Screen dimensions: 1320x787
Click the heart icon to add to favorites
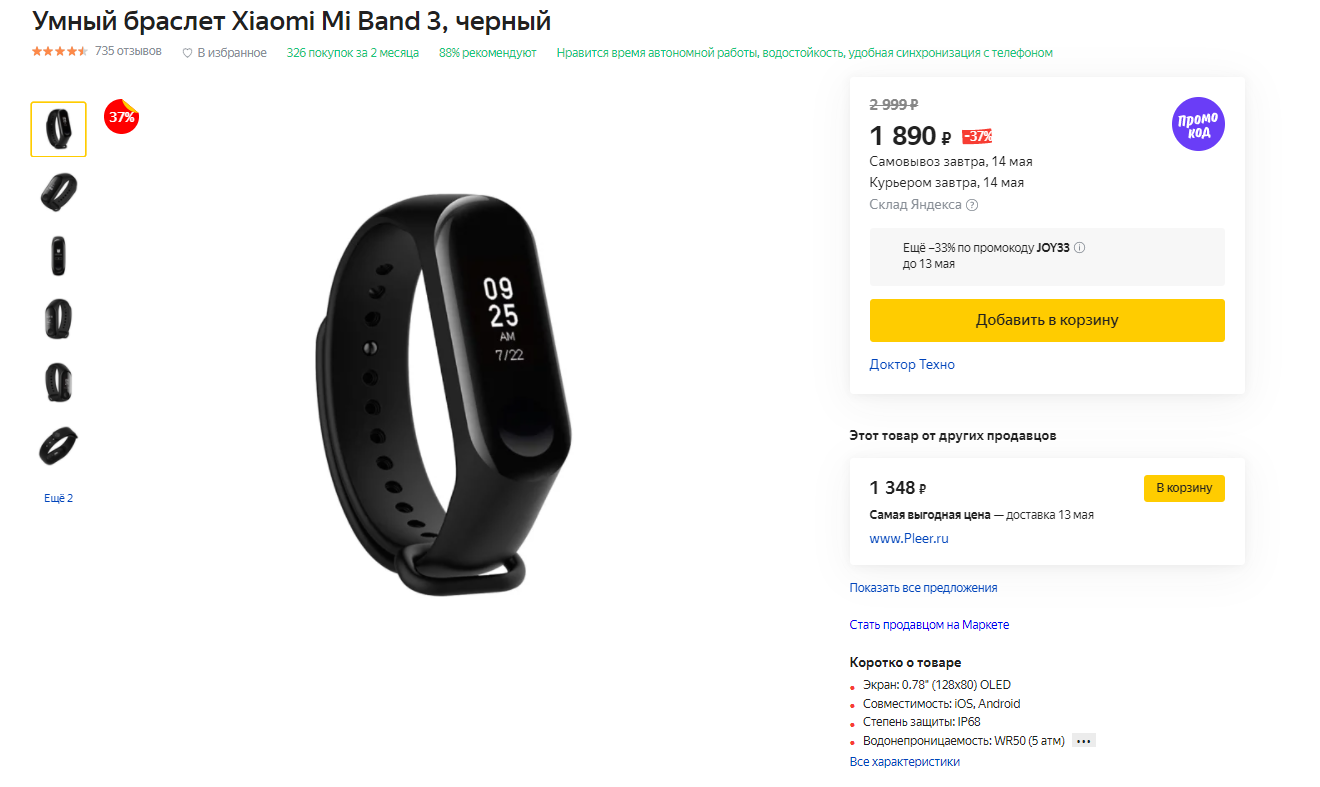(x=187, y=53)
